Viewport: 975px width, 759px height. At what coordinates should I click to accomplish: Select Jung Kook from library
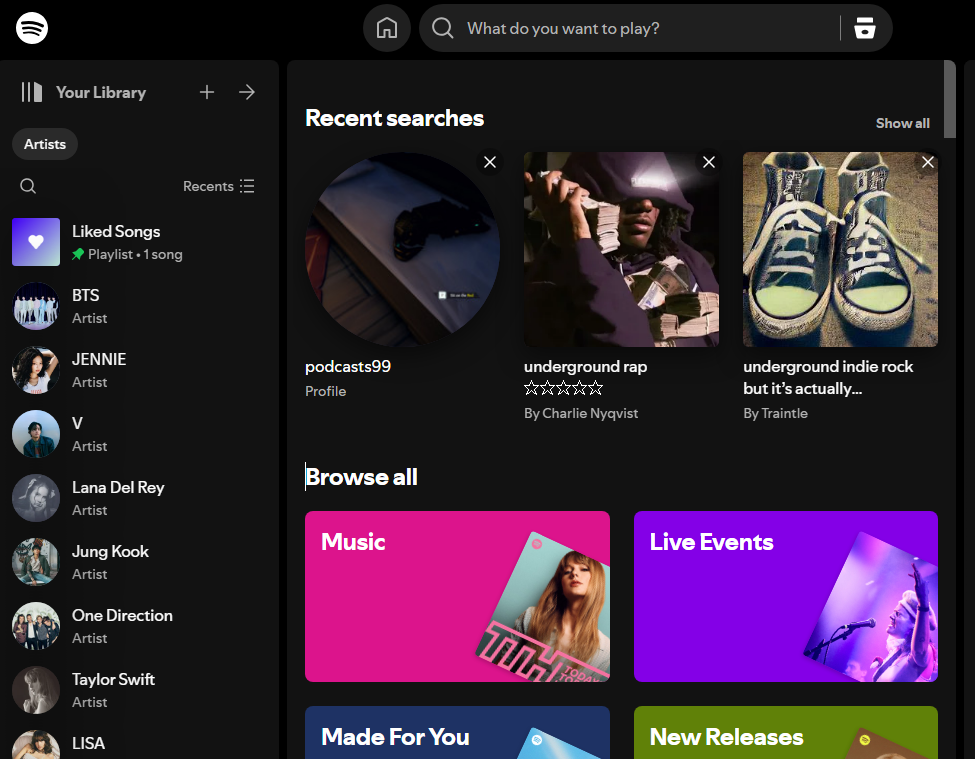[x=139, y=562]
